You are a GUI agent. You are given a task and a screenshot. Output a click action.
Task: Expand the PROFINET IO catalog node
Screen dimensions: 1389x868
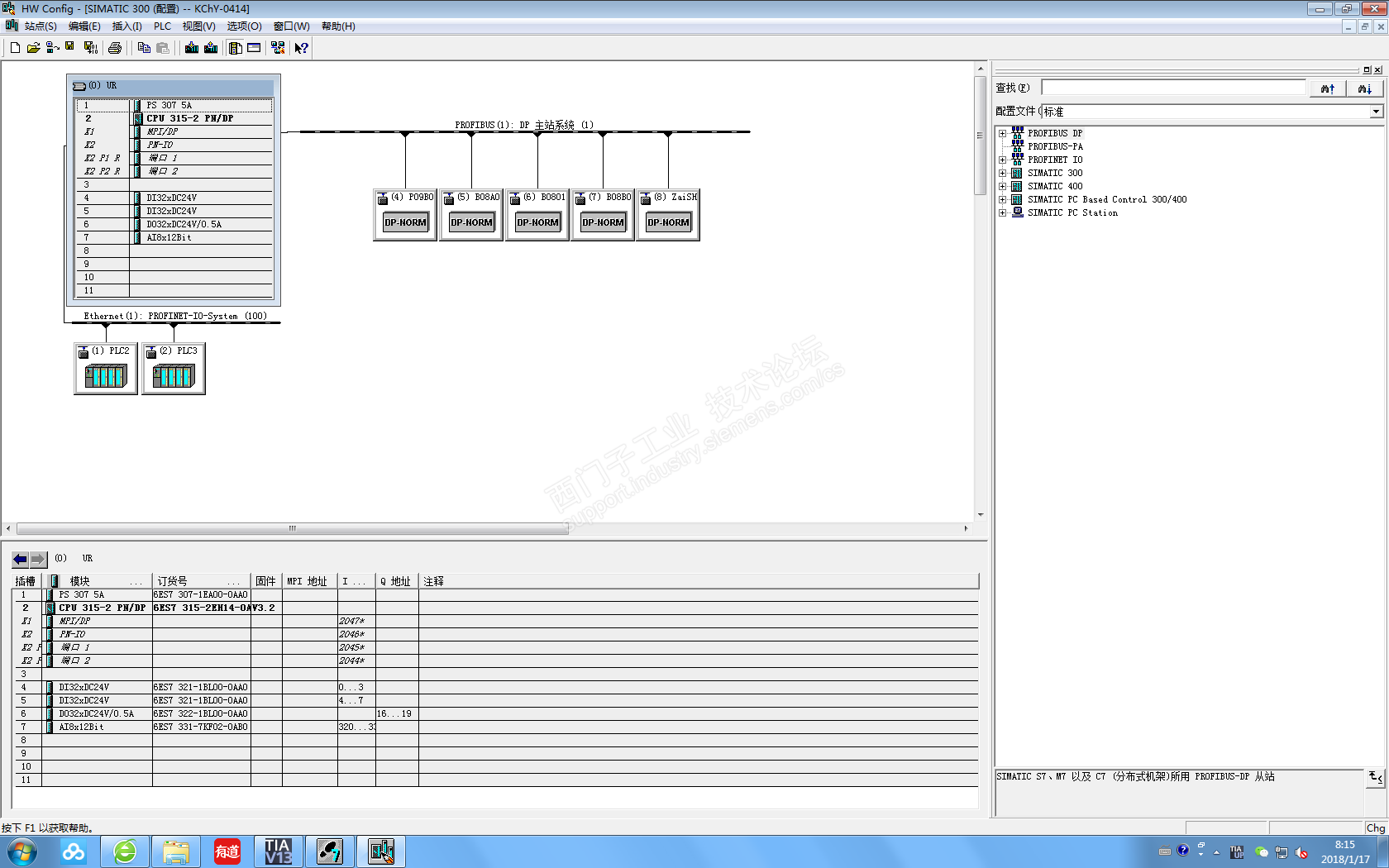[1002, 160]
